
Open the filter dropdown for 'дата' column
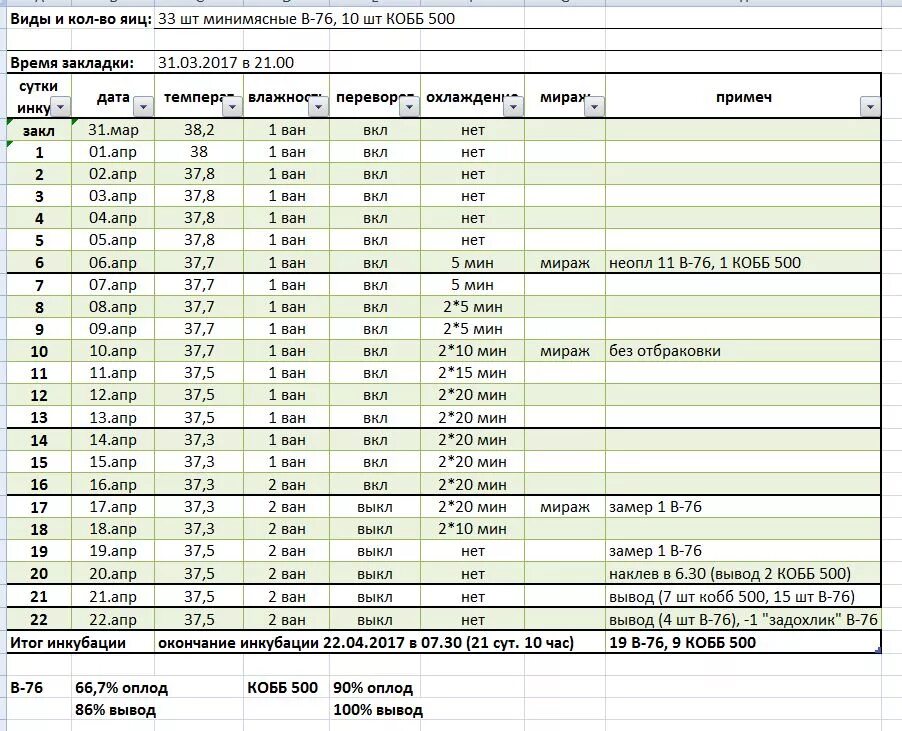(144, 106)
